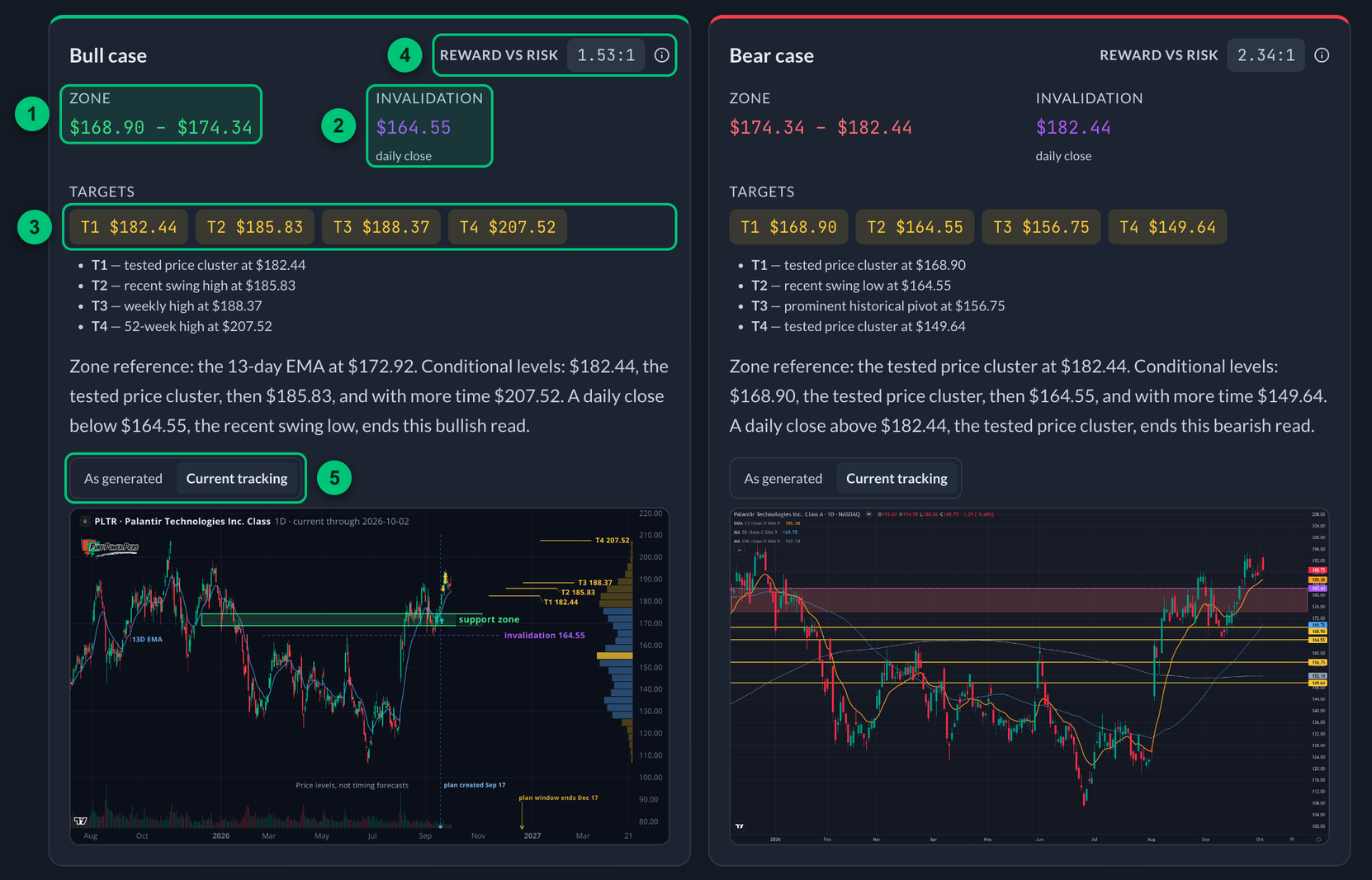Click Bull target chip T2 $185.83
The image size is (1372, 880).
[x=255, y=227]
